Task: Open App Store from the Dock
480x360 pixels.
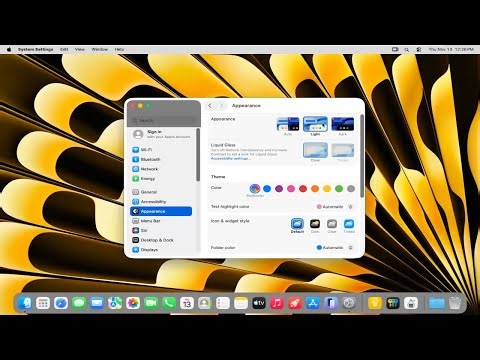Action: coord(313,303)
